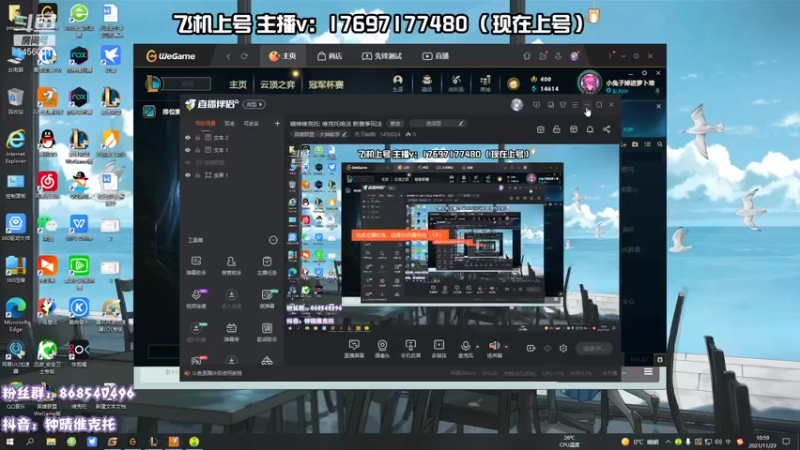
Task: Click the start-live button in 直播伴侣
Action: click(x=594, y=348)
